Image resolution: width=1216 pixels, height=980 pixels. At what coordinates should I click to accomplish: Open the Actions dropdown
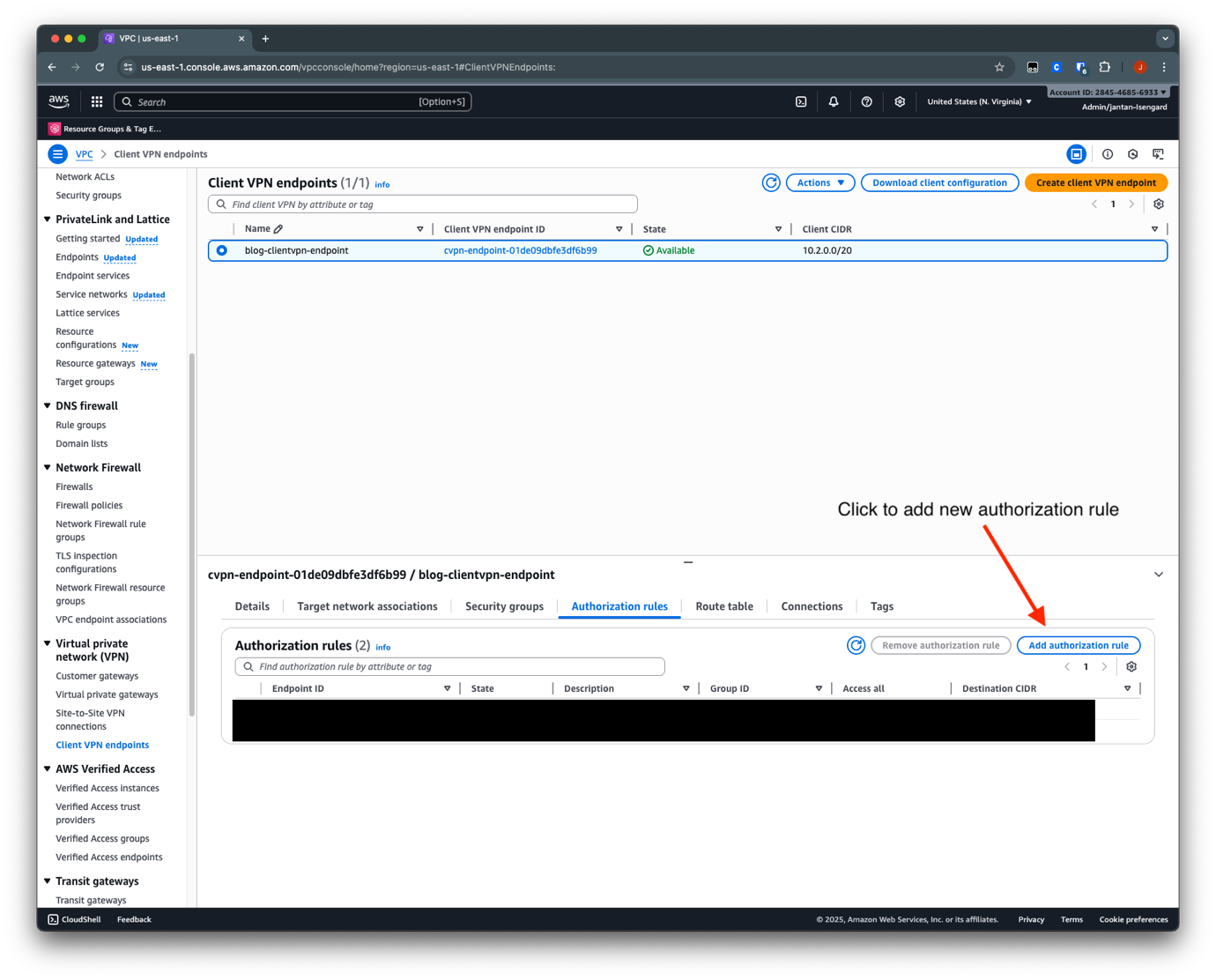tap(819, 182)
